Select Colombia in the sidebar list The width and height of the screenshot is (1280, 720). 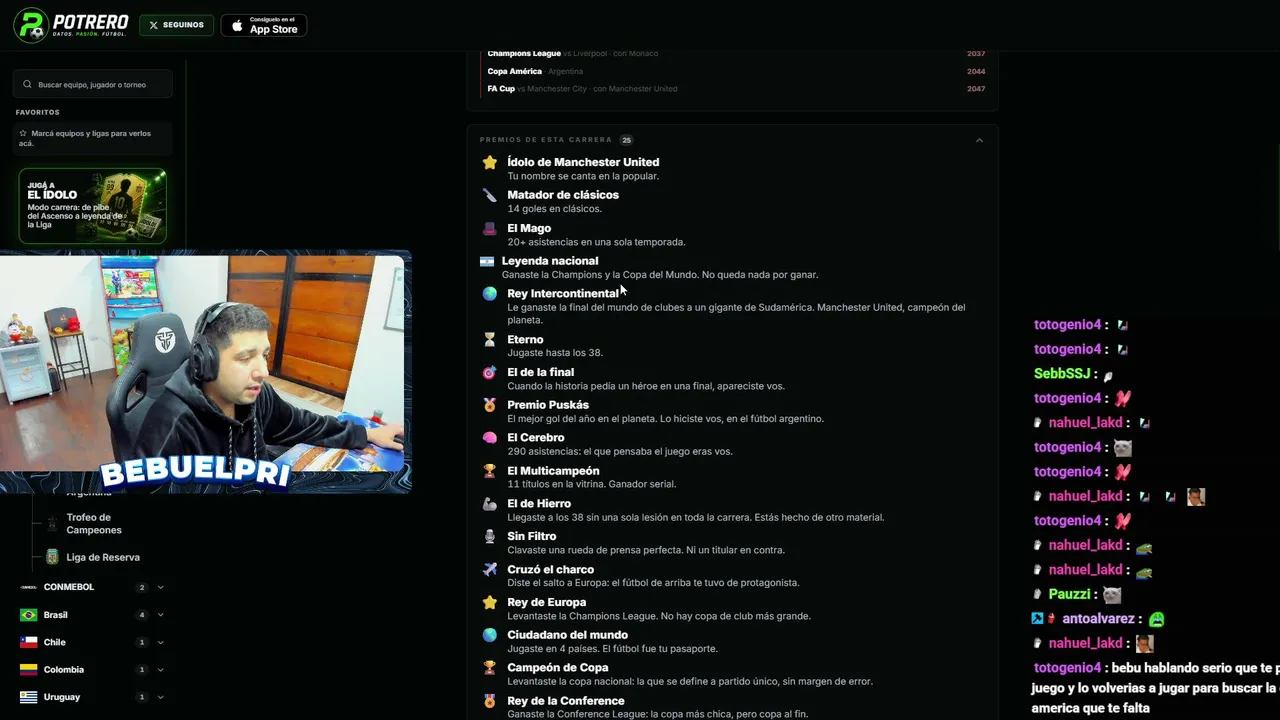coord(64,670)
